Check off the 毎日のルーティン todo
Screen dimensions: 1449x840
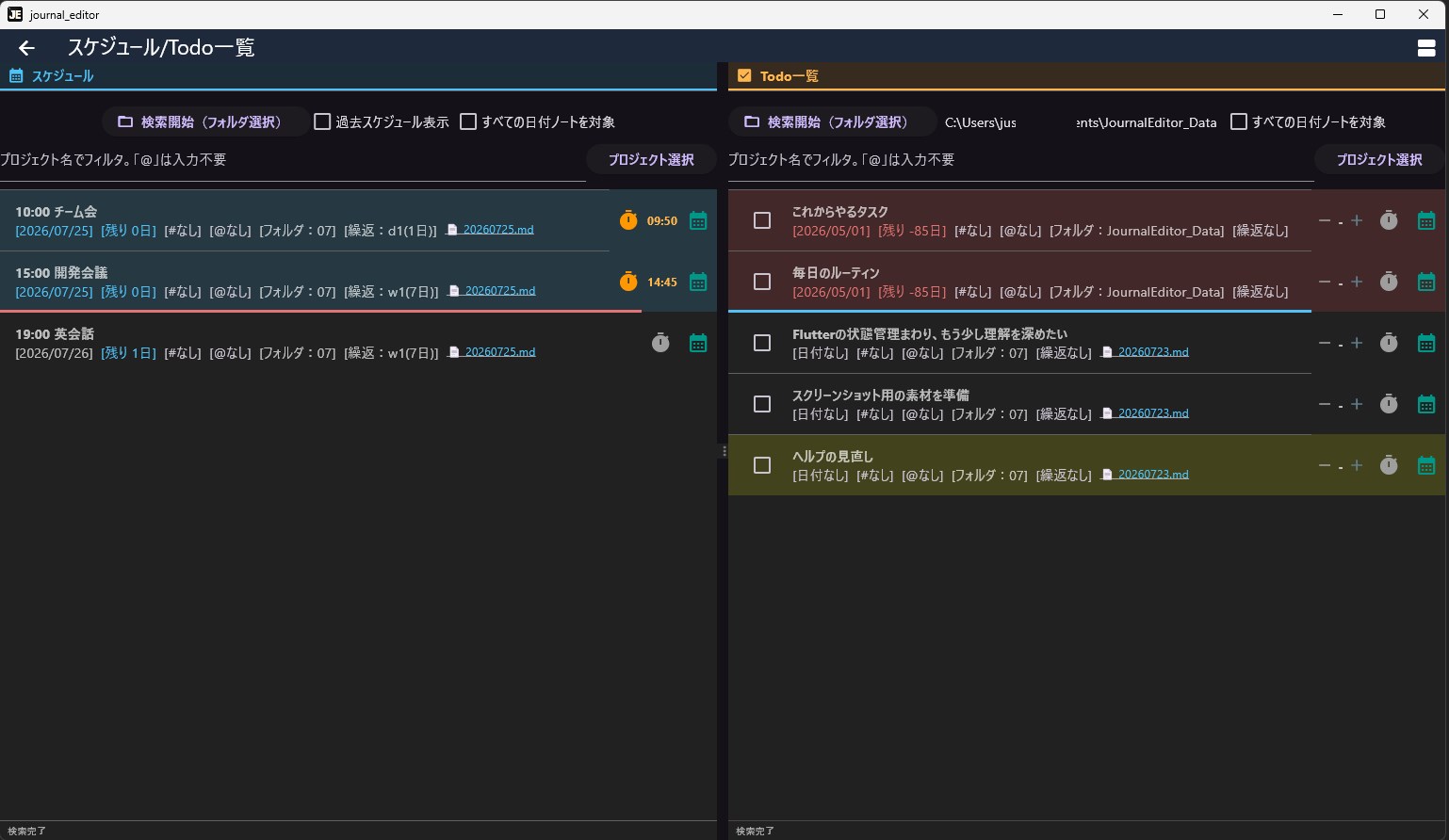(762, 282)
